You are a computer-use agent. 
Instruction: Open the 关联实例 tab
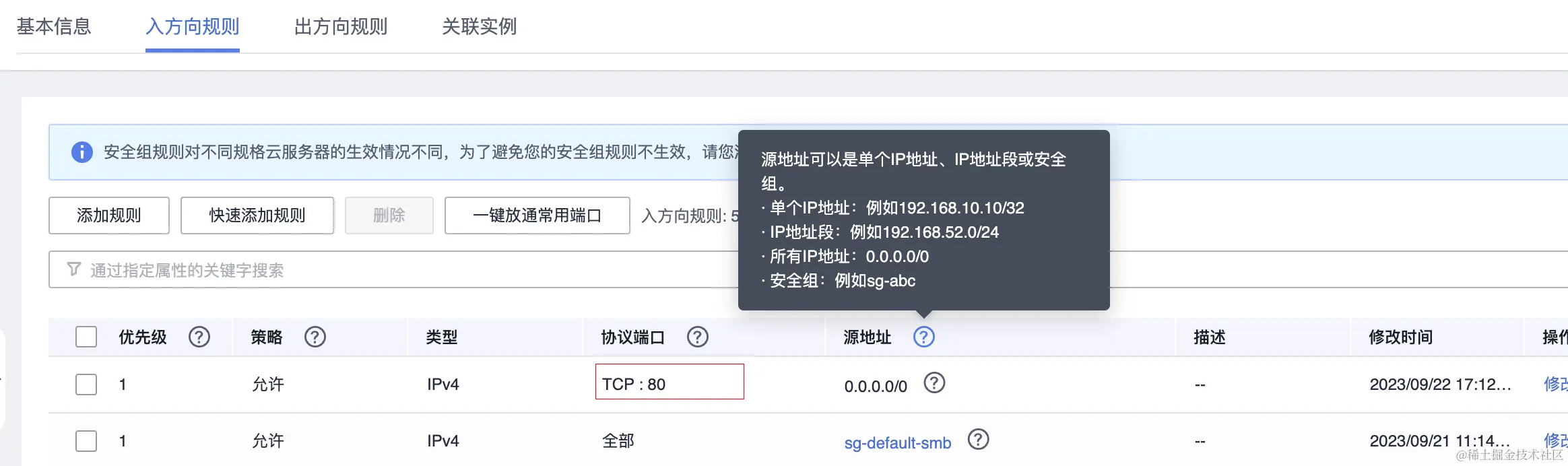click(x=480, y=27)
